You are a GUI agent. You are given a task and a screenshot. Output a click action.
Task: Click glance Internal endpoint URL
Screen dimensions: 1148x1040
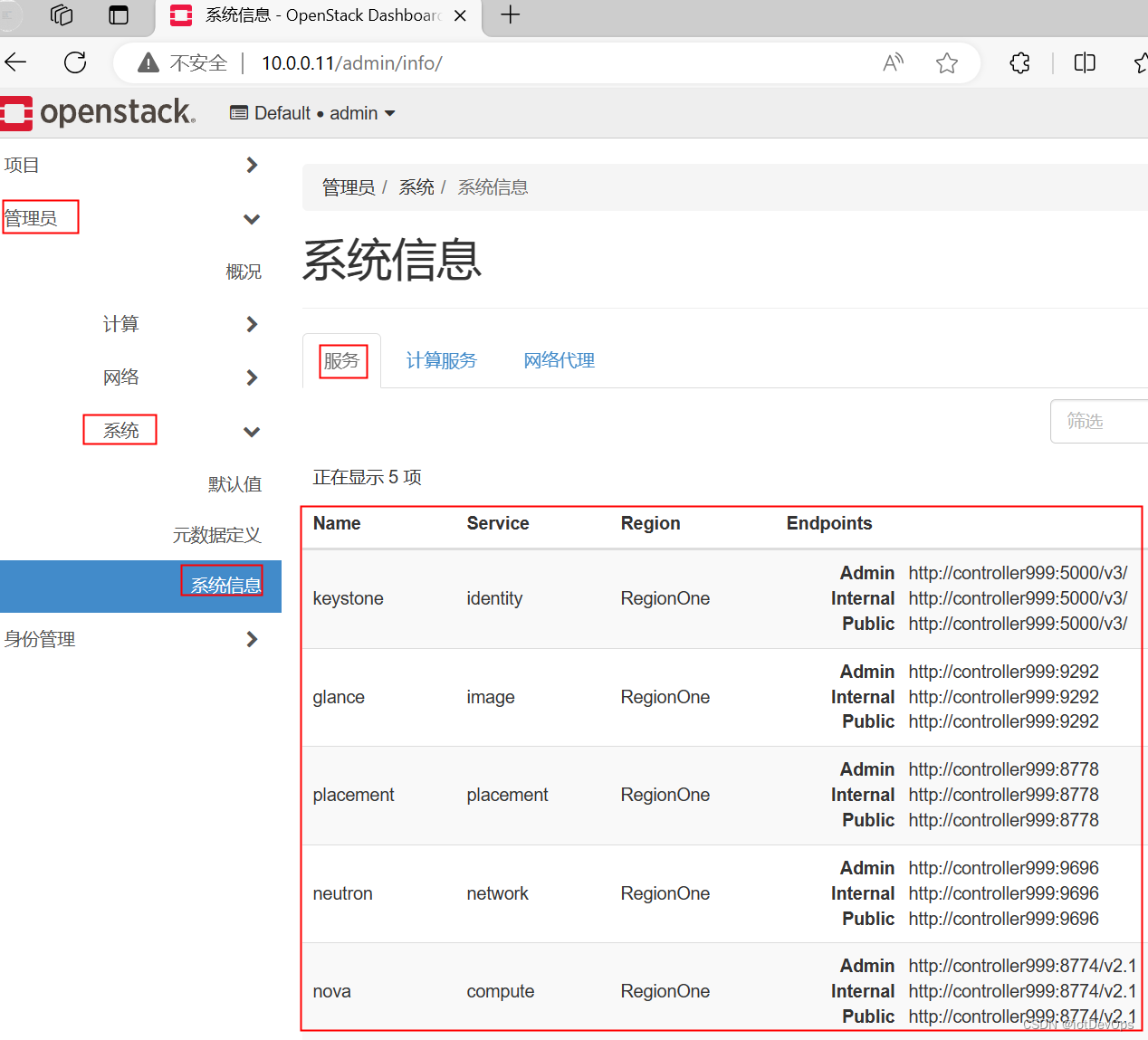pyautogui.click(x=1003, y=697)
